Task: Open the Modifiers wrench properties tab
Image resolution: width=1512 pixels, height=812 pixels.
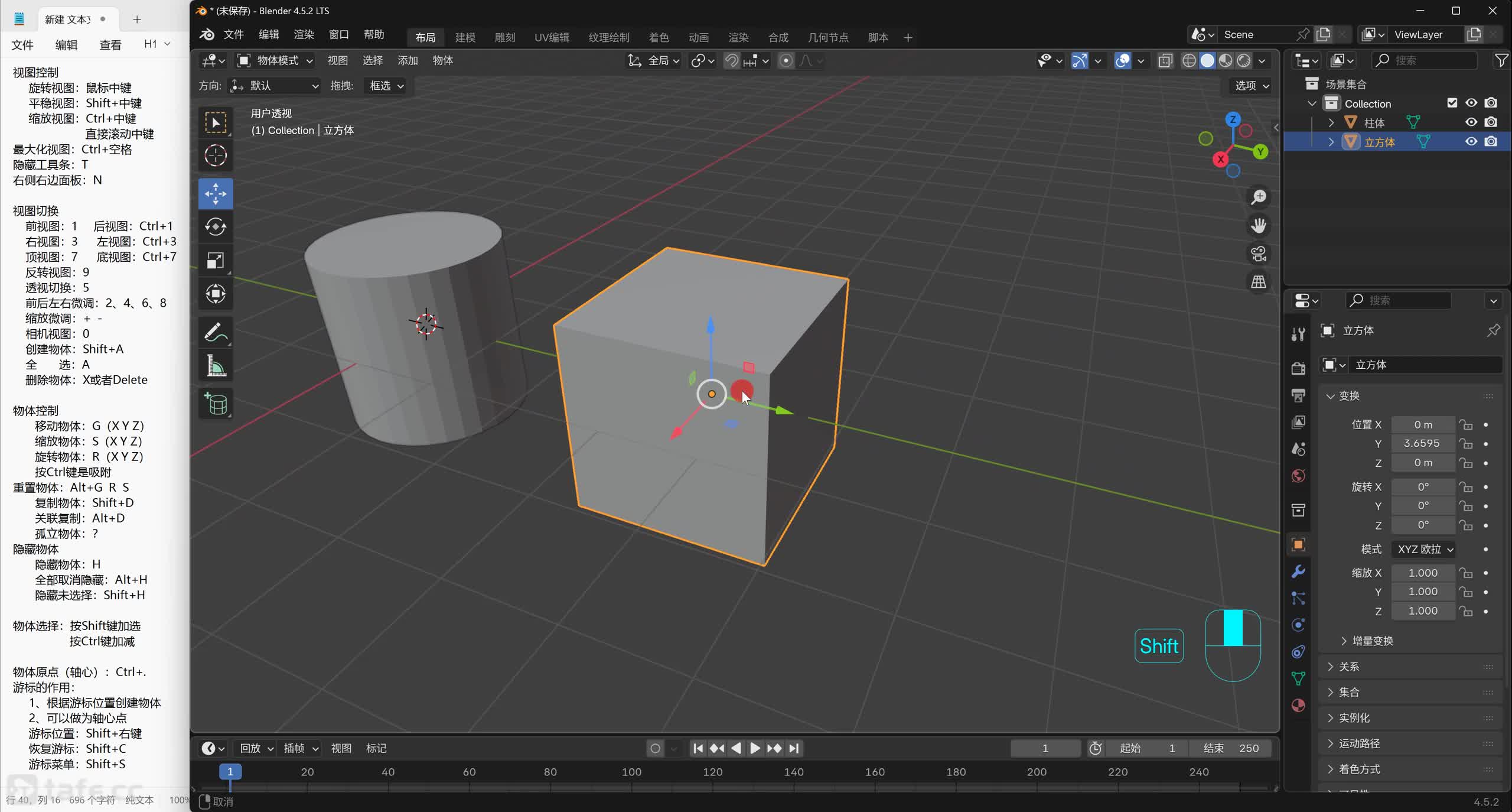Action: (x=1298, y=571)
